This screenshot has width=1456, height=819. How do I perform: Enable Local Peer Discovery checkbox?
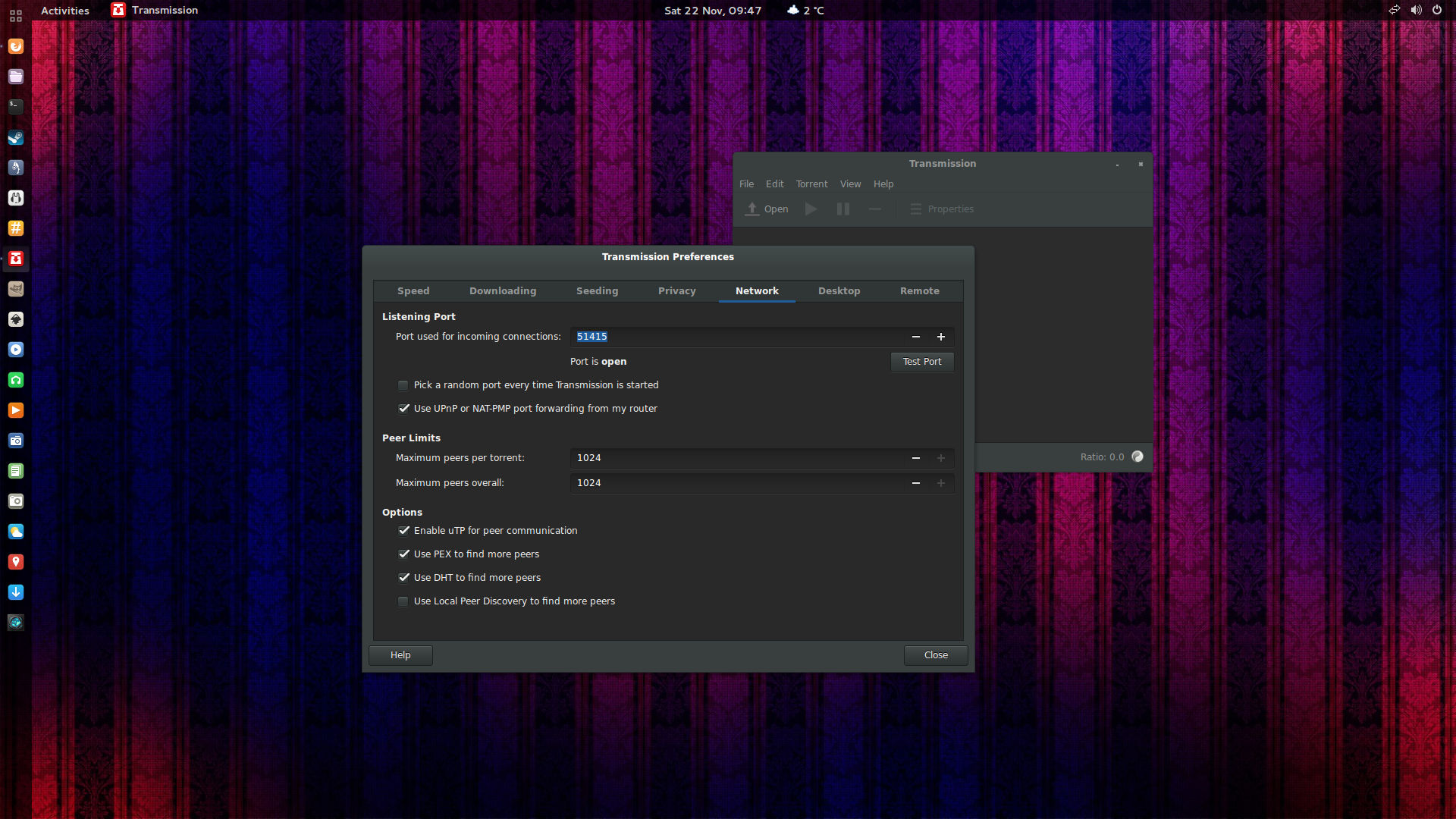tap(403, 601)
